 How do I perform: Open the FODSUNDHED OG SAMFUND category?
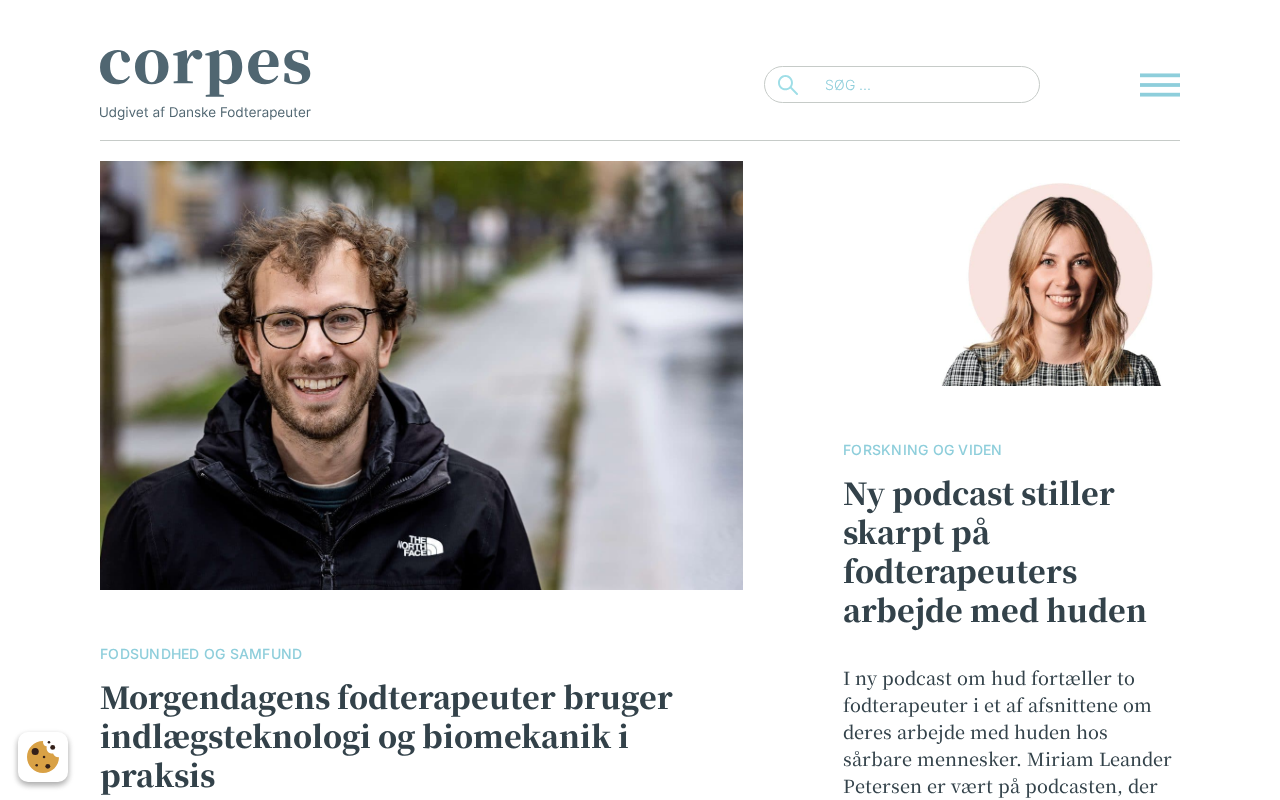(x=201, y=654)
